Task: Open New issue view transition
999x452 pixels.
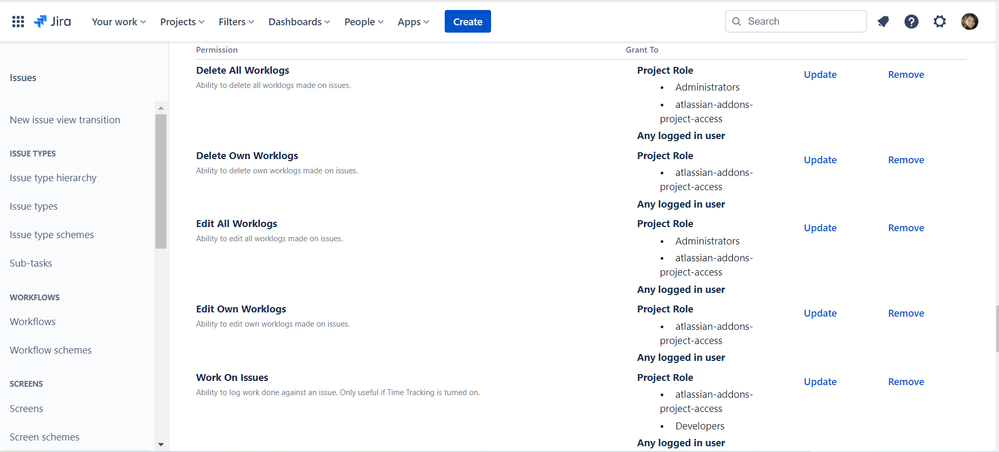Action: 65,120
